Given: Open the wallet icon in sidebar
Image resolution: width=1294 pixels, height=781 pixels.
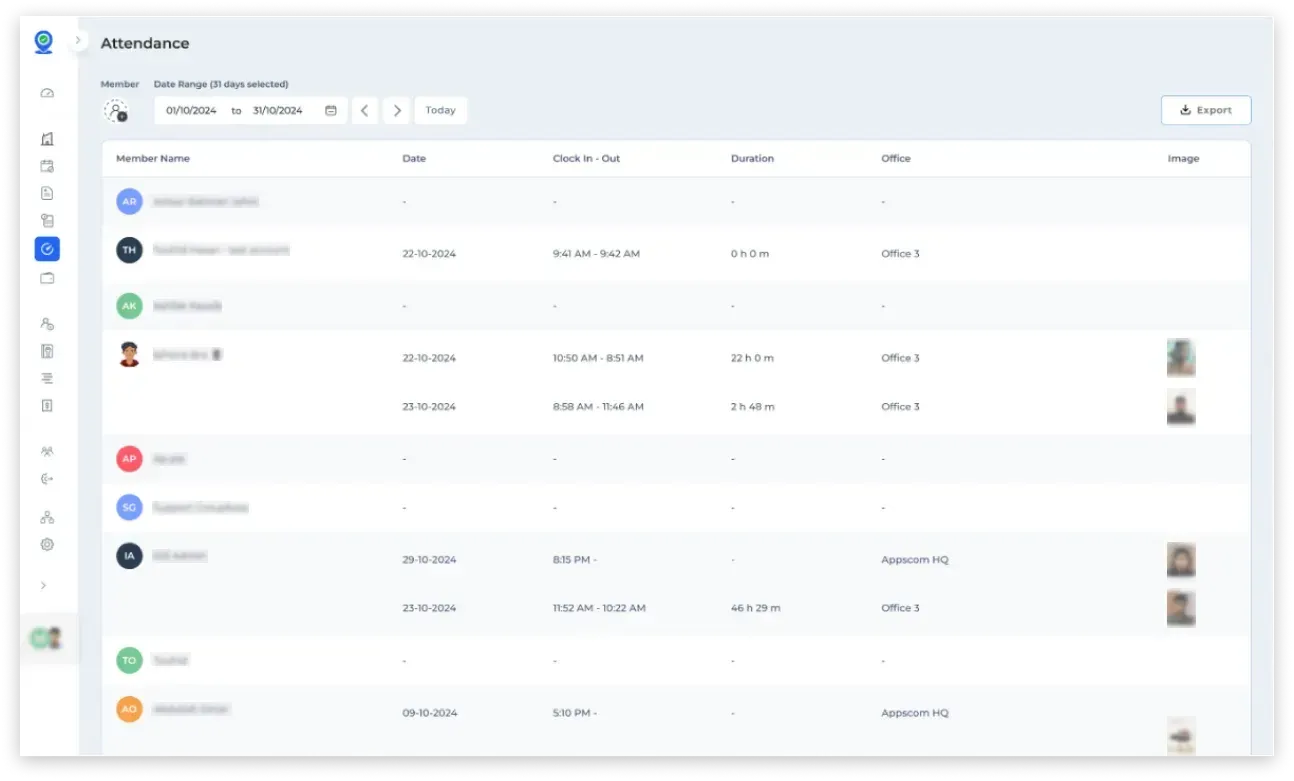Looking at the screenshot, I should pos(47,278).
